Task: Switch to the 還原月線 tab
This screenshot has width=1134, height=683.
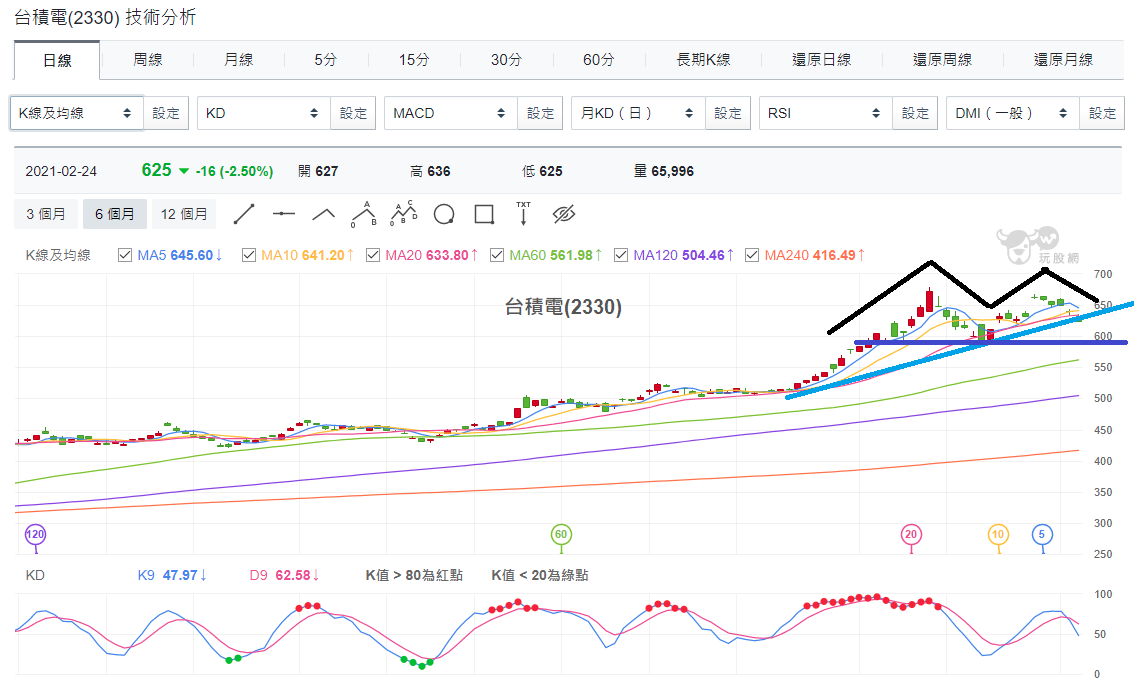Action: click(x=1063, y=60)
